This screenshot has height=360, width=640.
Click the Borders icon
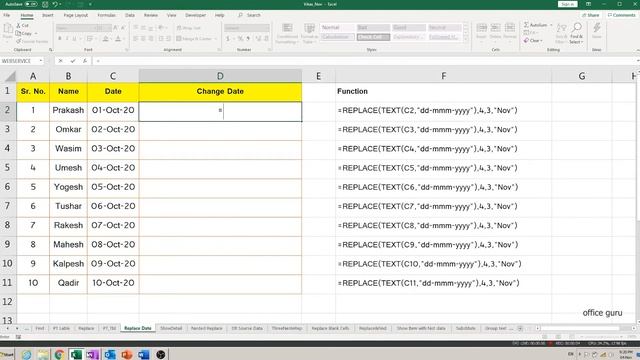tap(89, 39)
